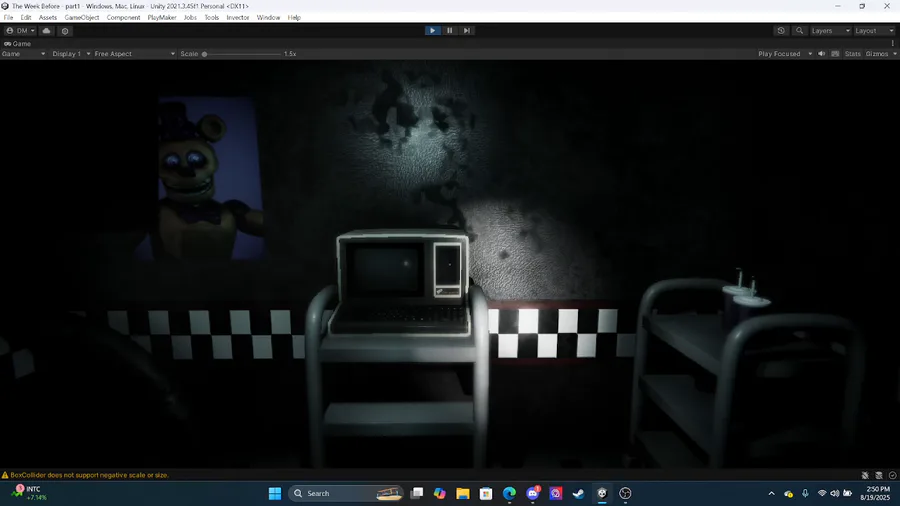Click the 1.5x scale value
The image size is (900, 506).
(x=290, y=53)
